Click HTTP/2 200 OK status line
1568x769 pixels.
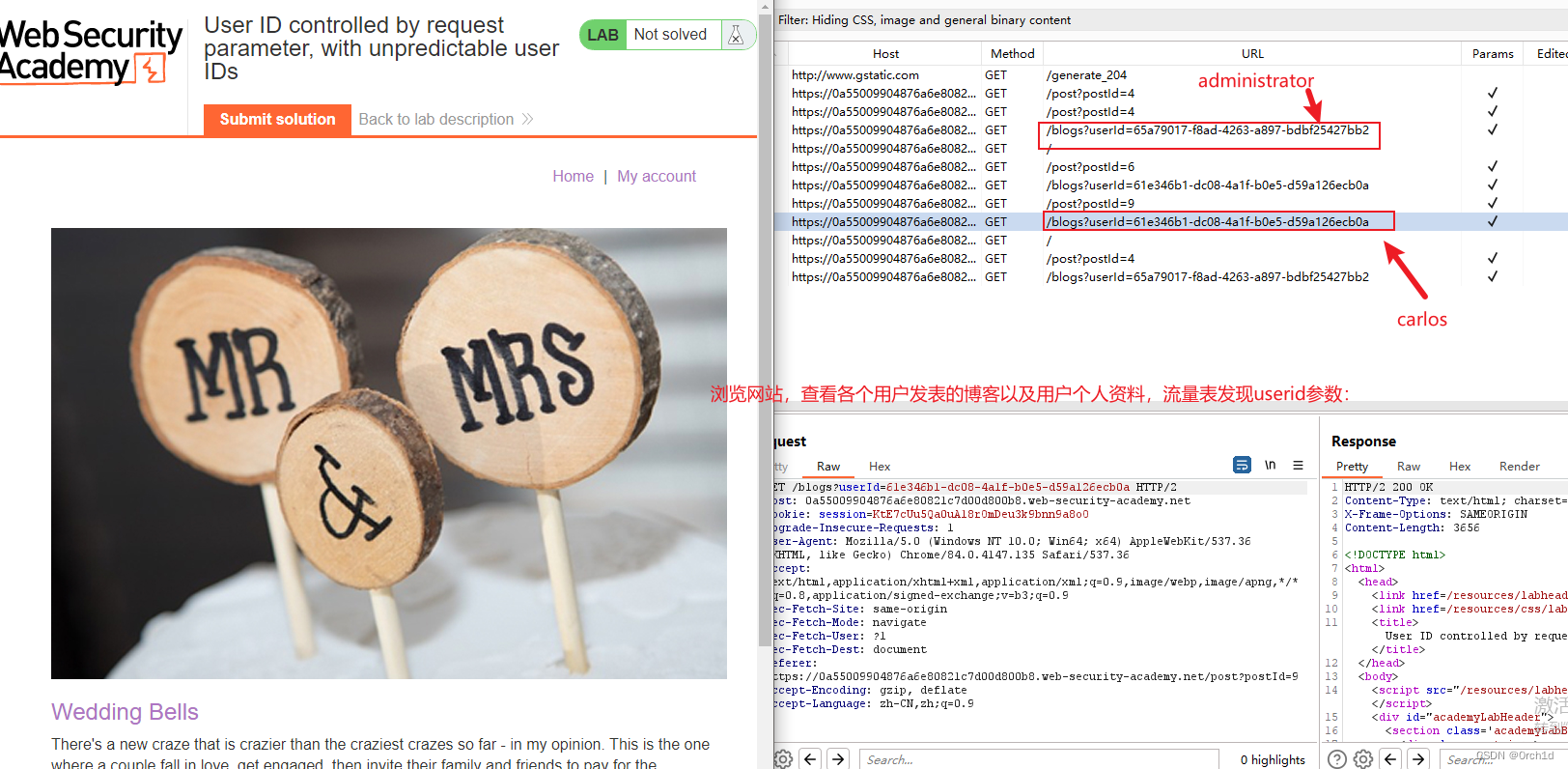(1388, 487)
